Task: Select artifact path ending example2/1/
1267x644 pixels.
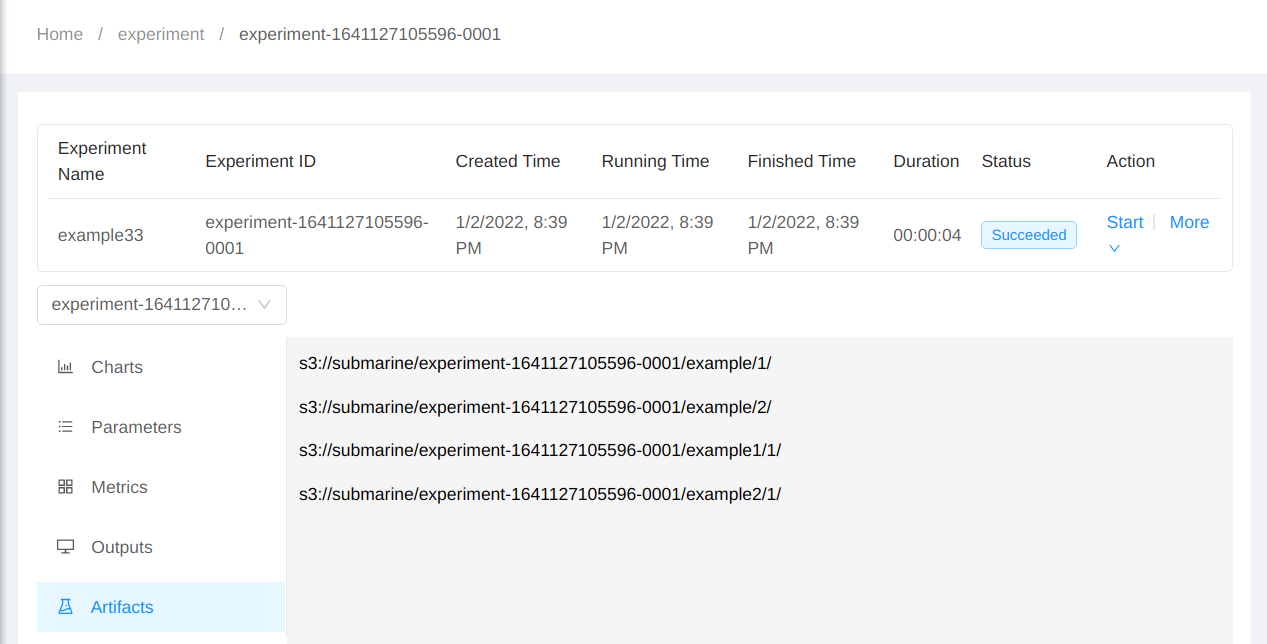Action: [x=540, y=494]
